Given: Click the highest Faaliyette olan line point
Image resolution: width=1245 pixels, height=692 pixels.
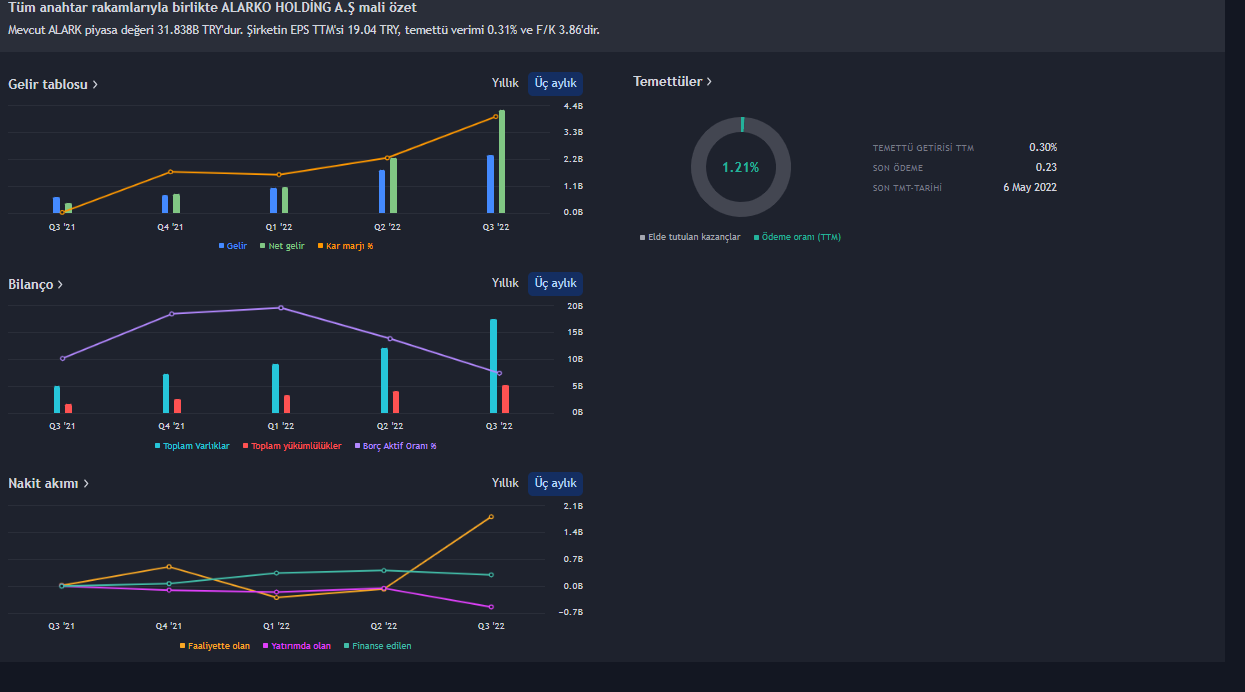Looking at the screenshot, I should (x=491, y=517).
